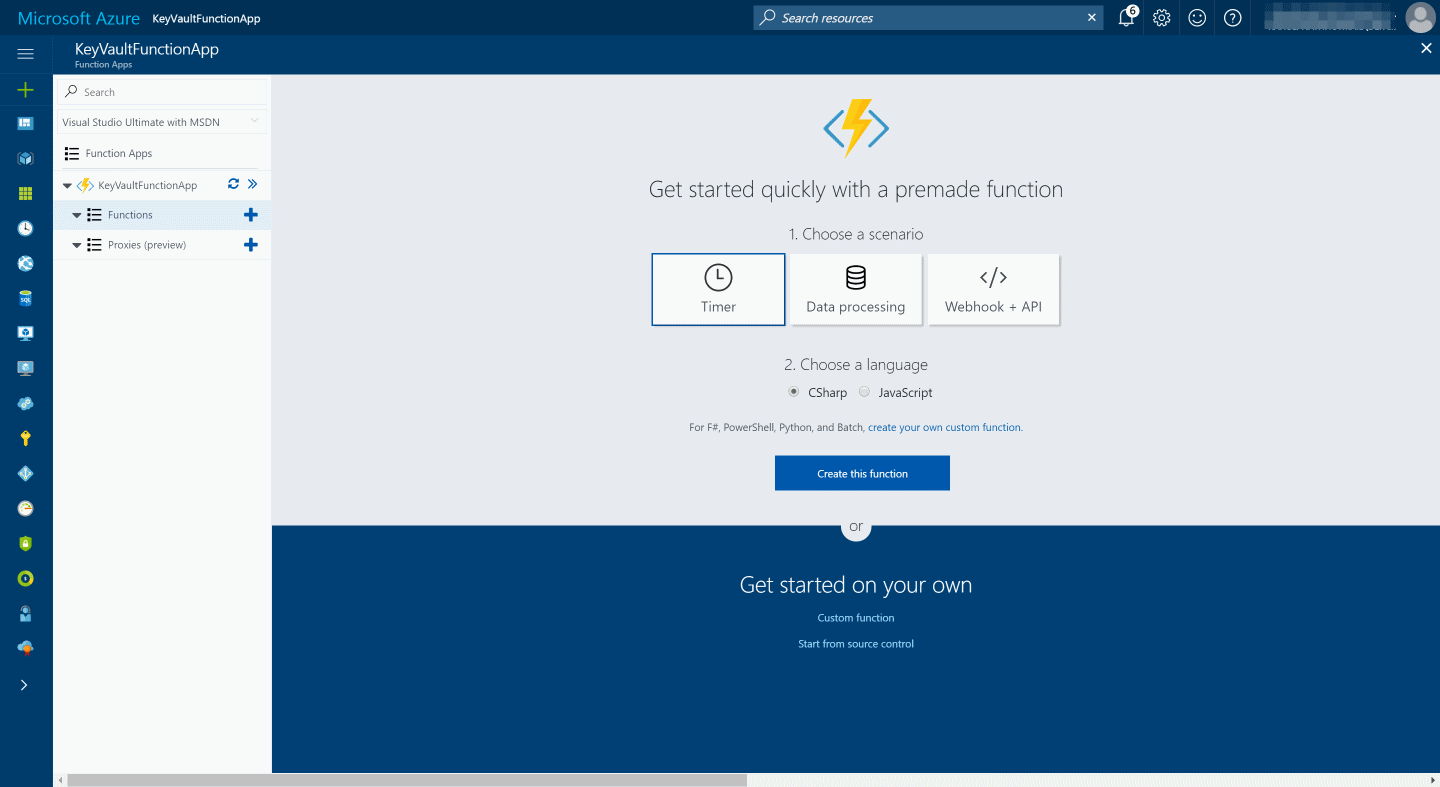1440x787 pixels.
Task: Focus the Search resources field
Action: pyautogui.click(x=928, y=18)
